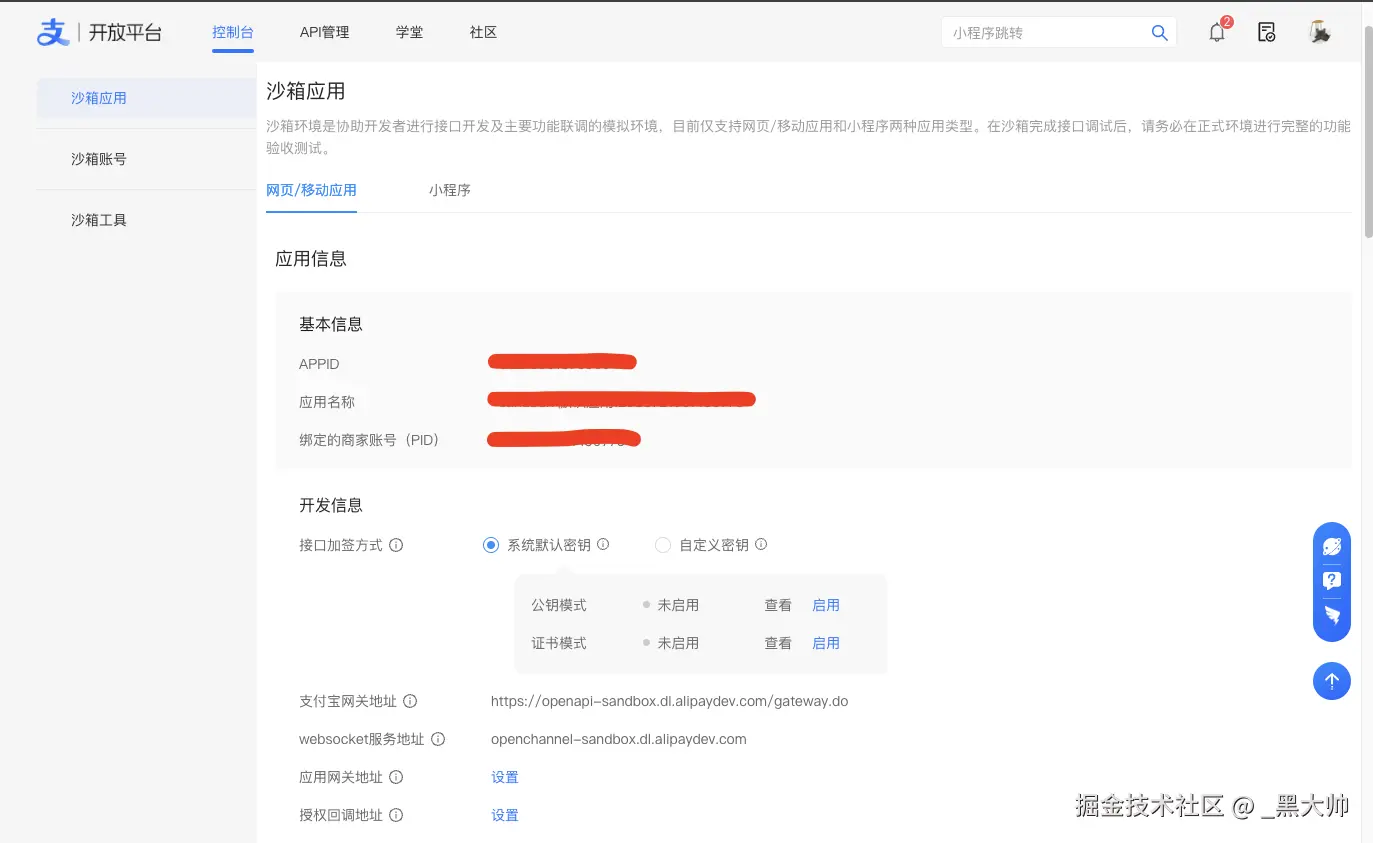The image size is (1373, 843).
Task: Open the 社区 top menu
Action: pyautogui.click(x=483, y=32)
